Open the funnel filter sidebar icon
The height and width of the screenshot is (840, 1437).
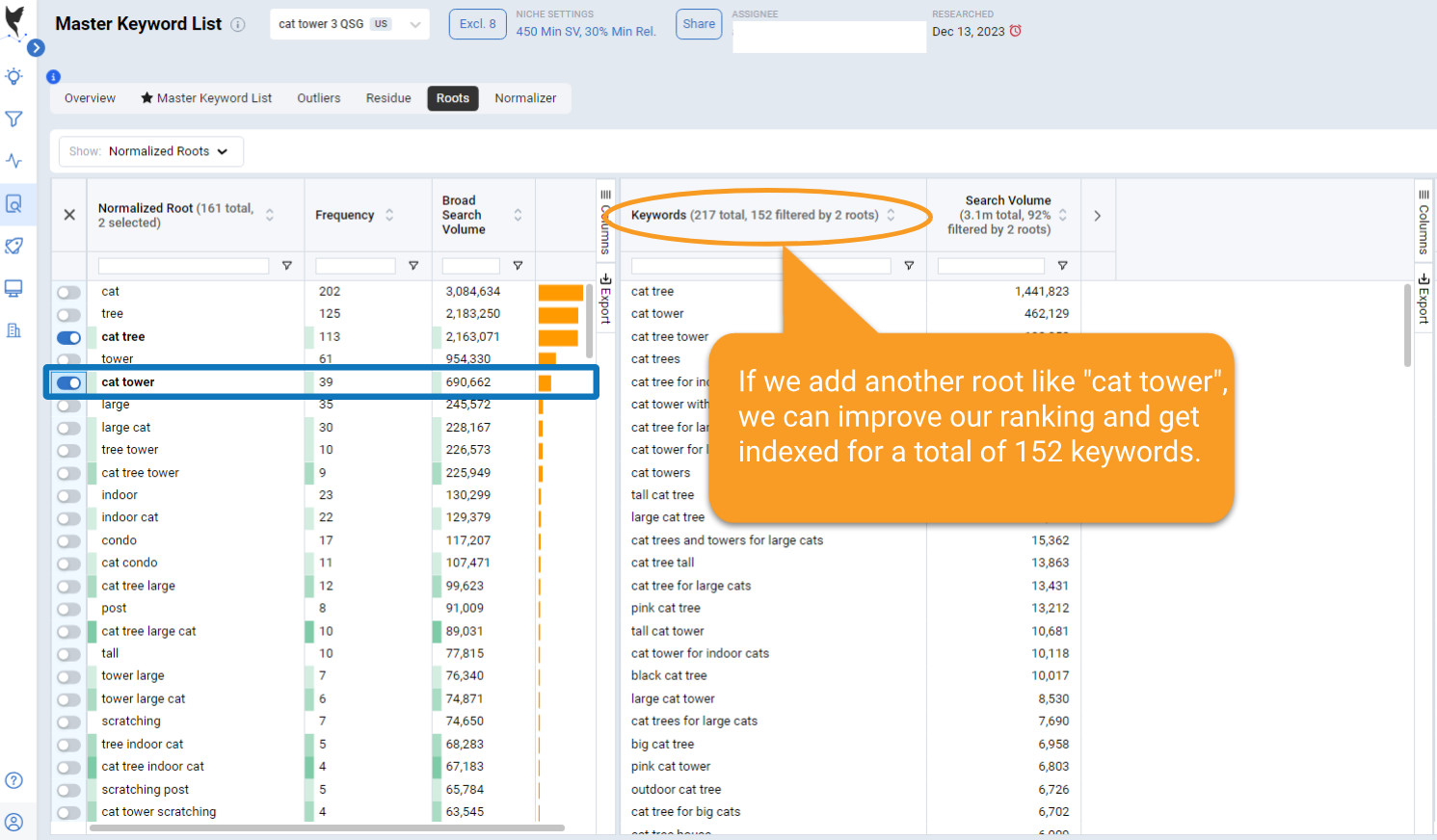13,119
